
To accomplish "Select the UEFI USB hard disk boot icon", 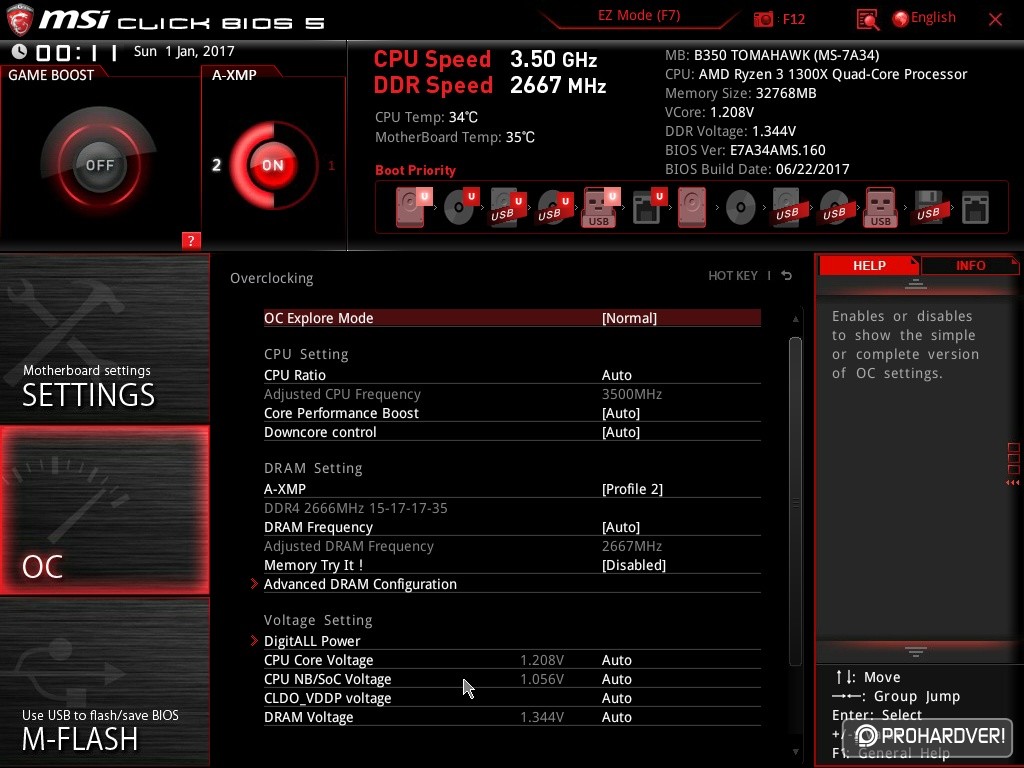I will (x=507, y=207).
